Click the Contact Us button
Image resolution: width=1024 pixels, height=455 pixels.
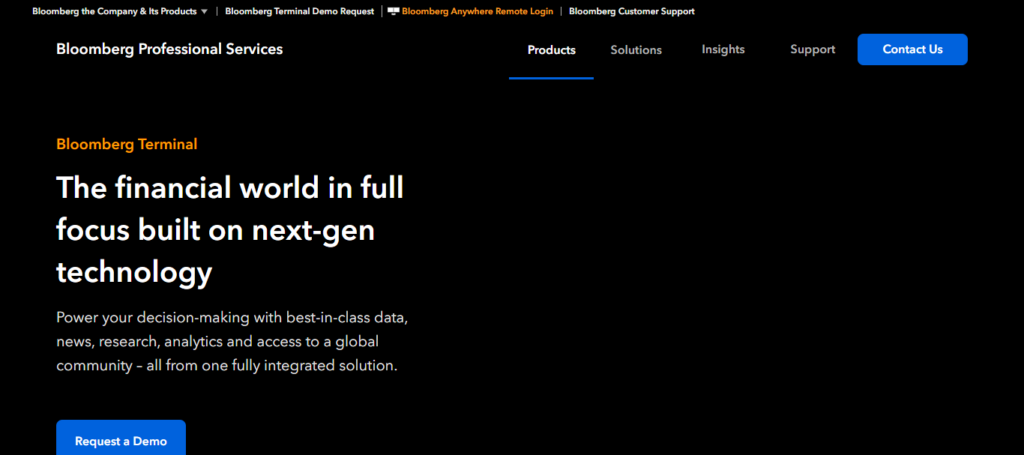tap(912, 50)
